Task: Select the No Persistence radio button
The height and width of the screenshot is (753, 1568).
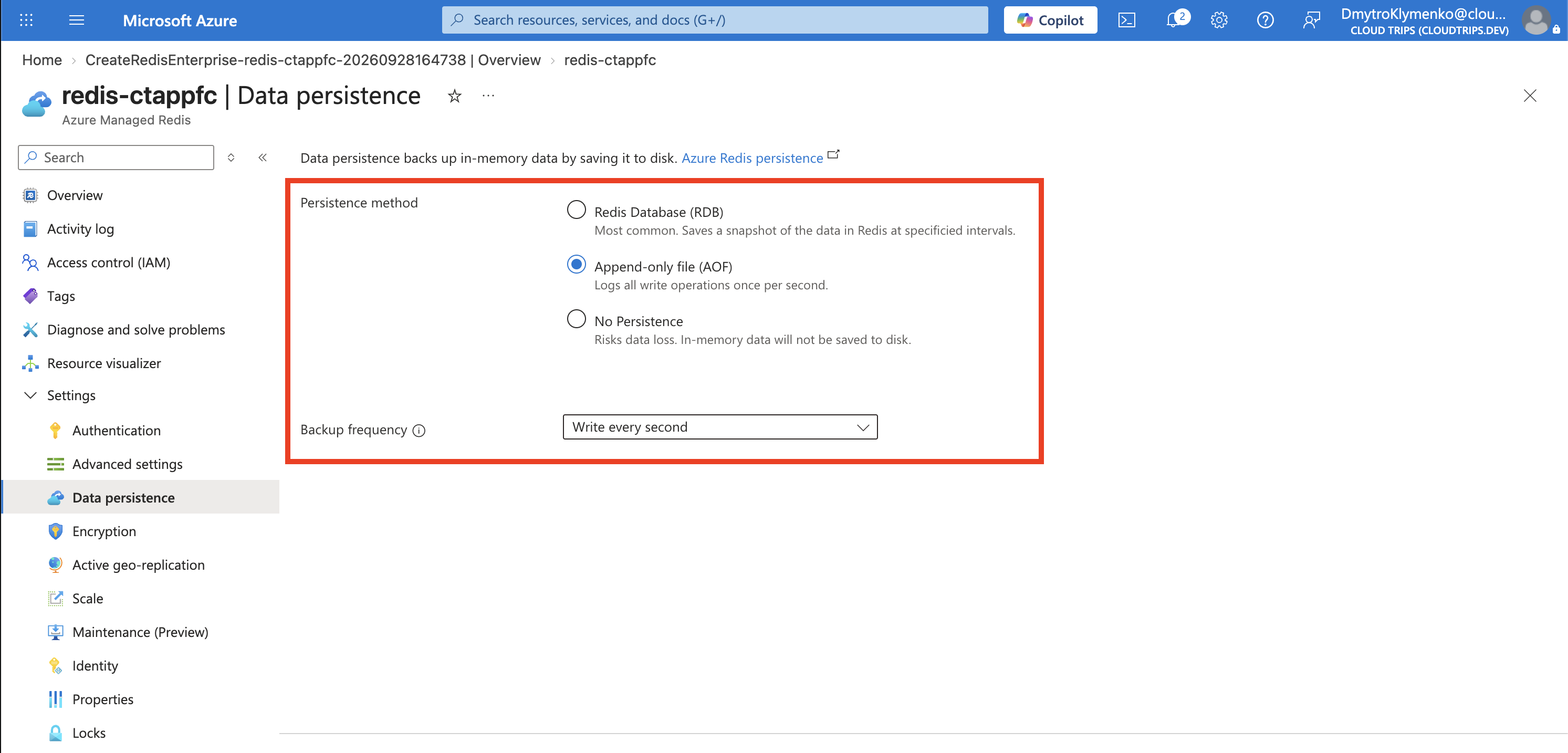Action: pos(576,319)
